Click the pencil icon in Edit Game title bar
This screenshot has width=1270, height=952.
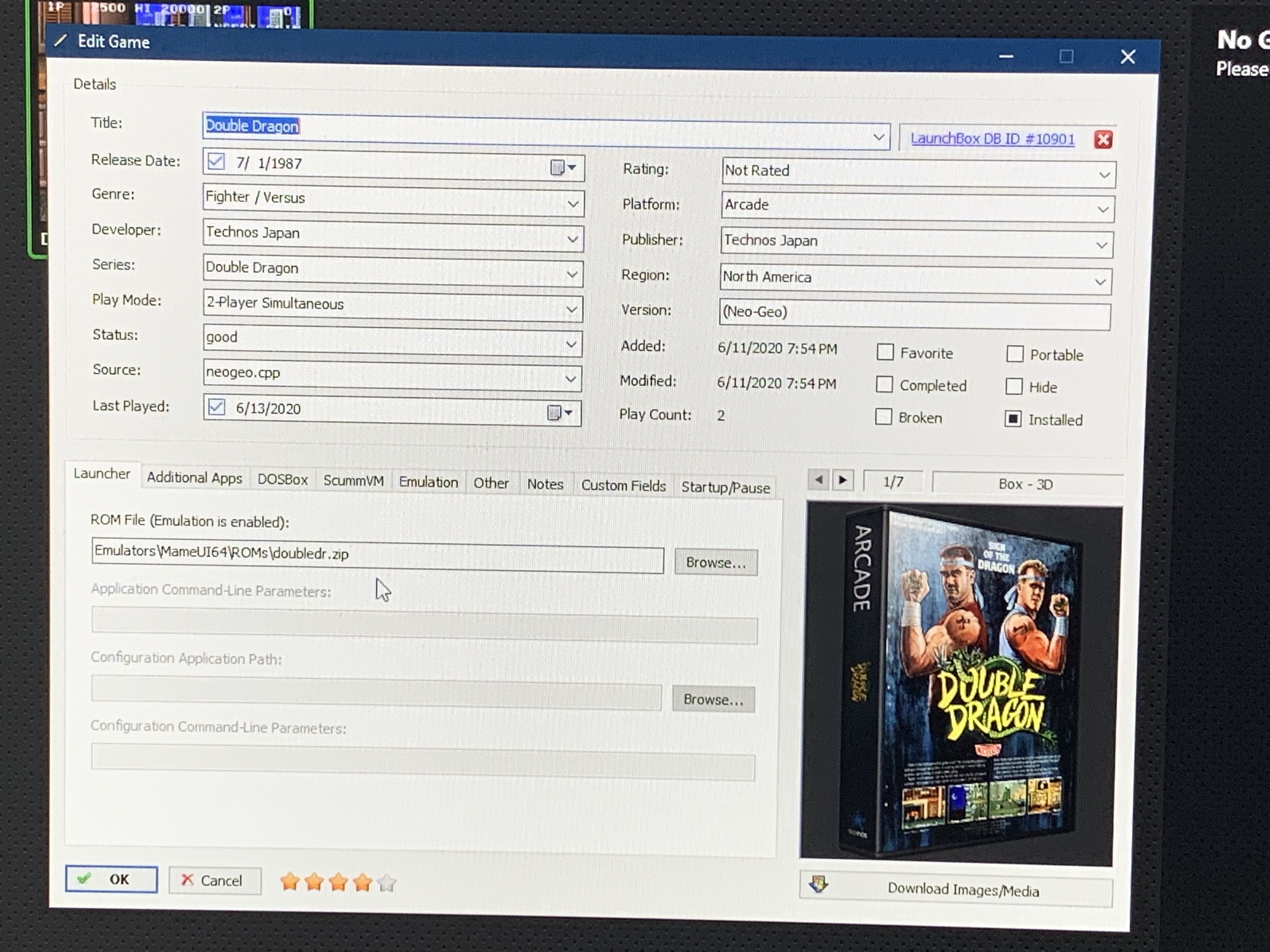click(60, 41)
